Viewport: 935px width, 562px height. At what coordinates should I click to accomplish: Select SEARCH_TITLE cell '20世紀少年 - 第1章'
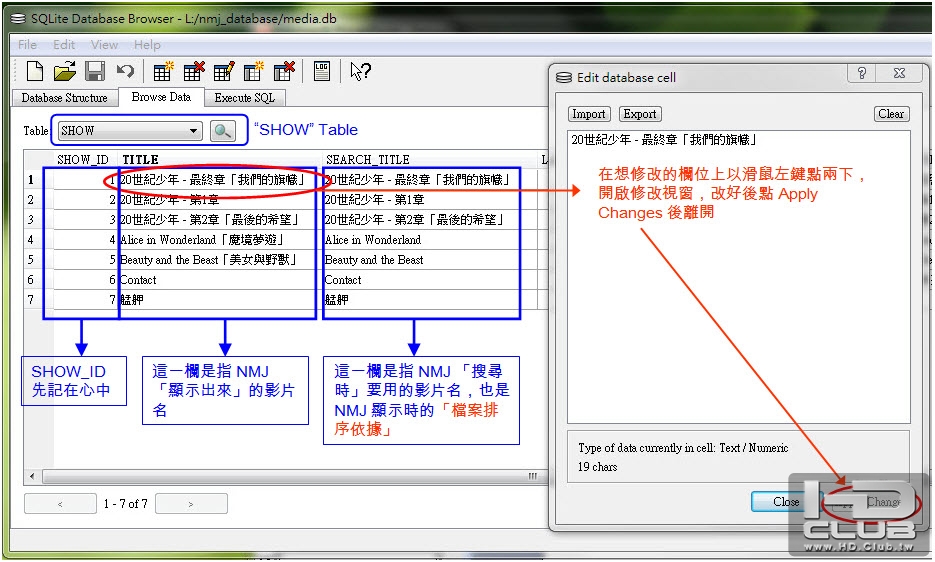429,200
